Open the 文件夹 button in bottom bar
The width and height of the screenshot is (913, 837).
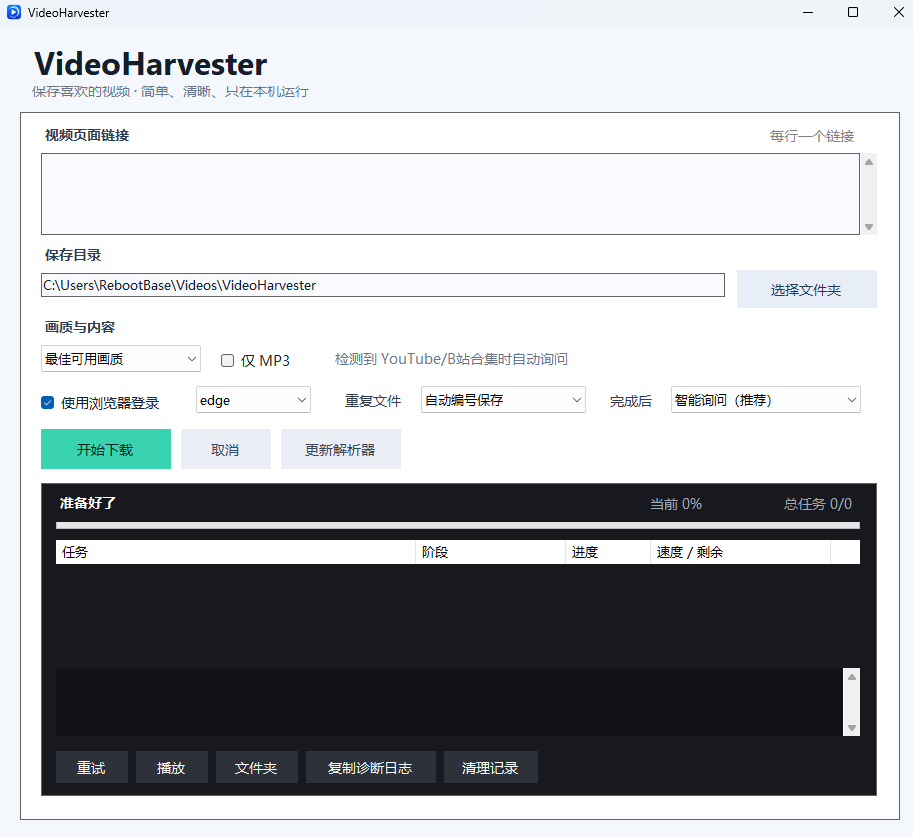(x=257, y=767)
